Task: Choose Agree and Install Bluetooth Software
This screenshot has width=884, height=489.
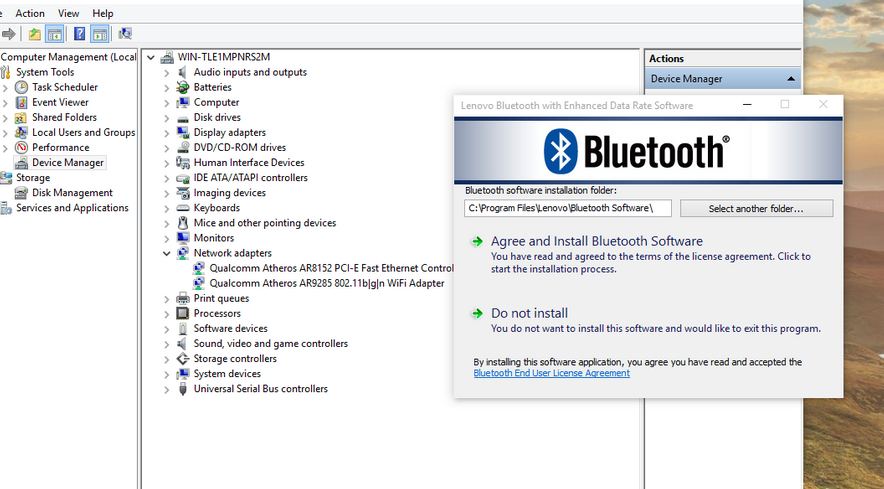Action: (x=596, y=241)
